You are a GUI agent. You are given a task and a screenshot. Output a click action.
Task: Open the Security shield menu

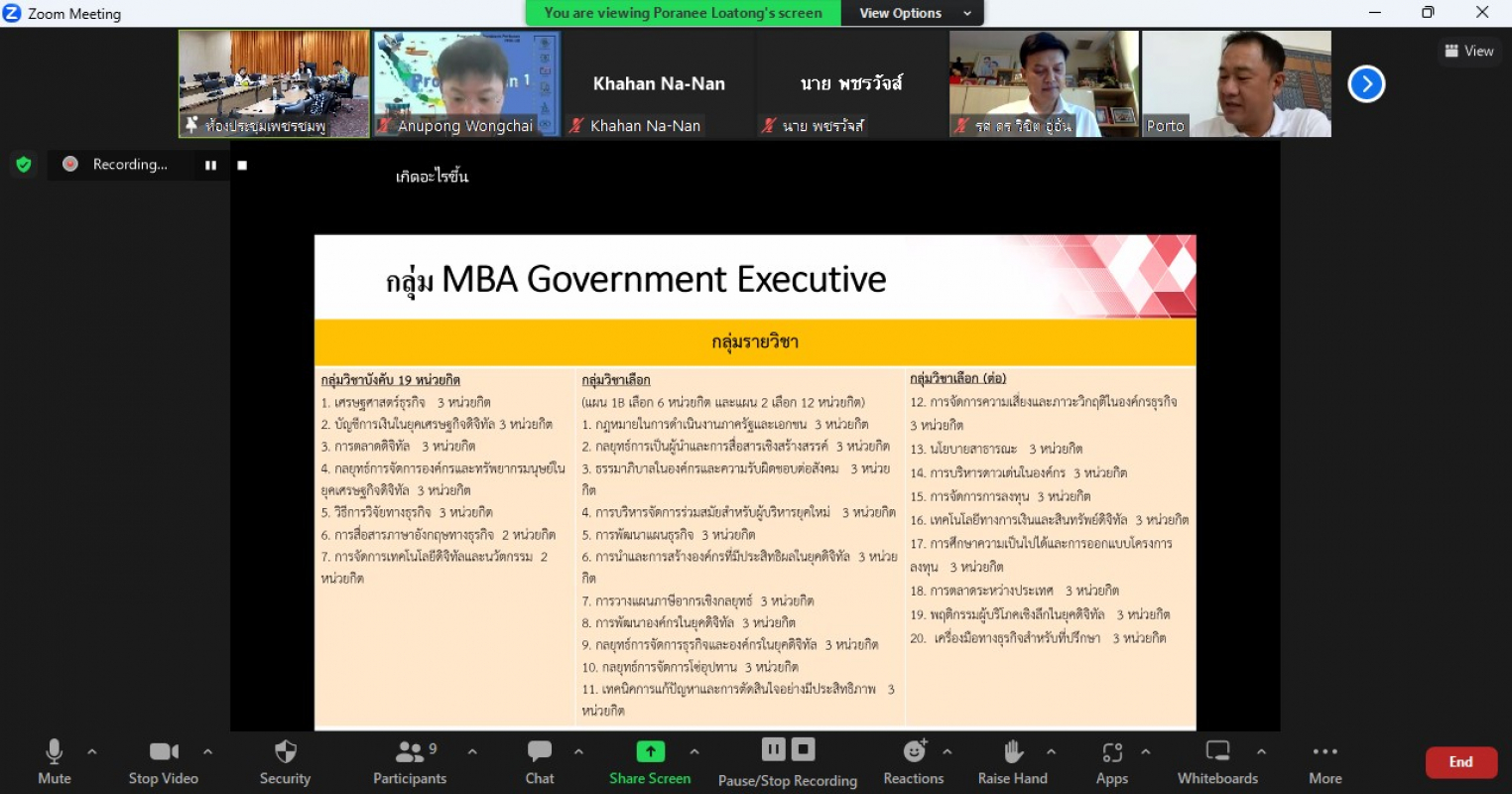click(x=285, y=762)
